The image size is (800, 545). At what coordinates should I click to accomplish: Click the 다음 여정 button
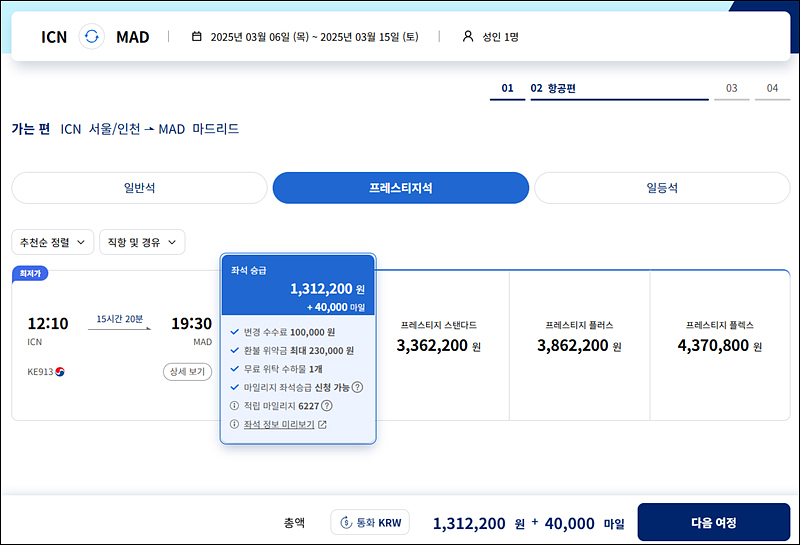[x=714, y=523]
